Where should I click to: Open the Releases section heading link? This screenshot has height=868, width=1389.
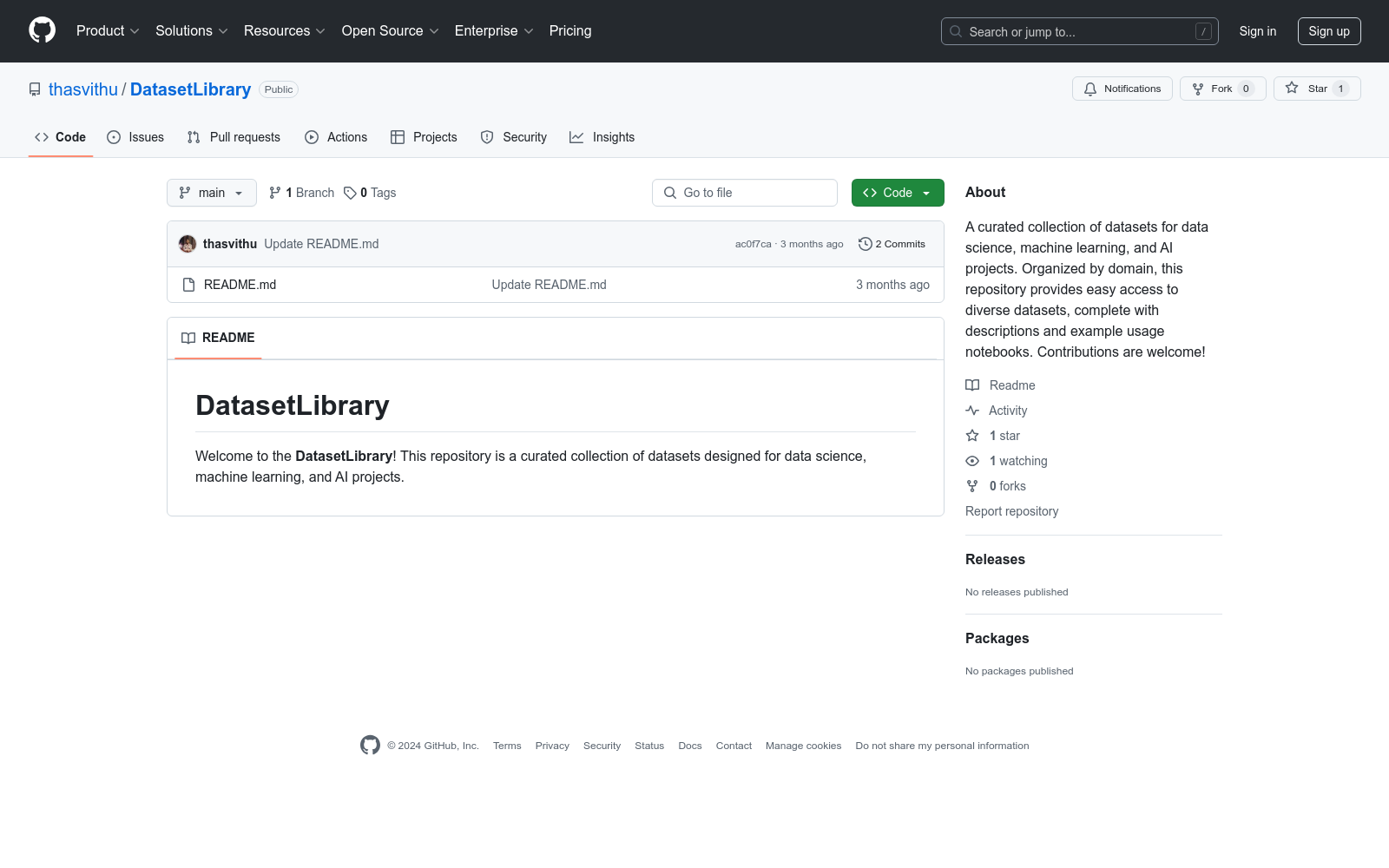click(x=995, y=560)
